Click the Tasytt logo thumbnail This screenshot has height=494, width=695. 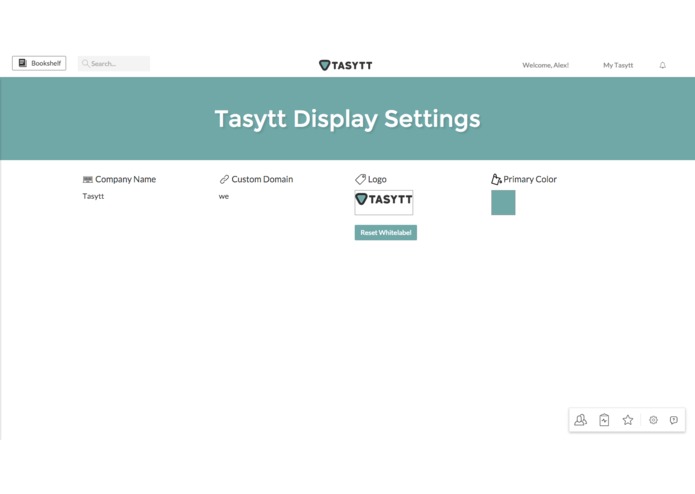coord(384,202)
